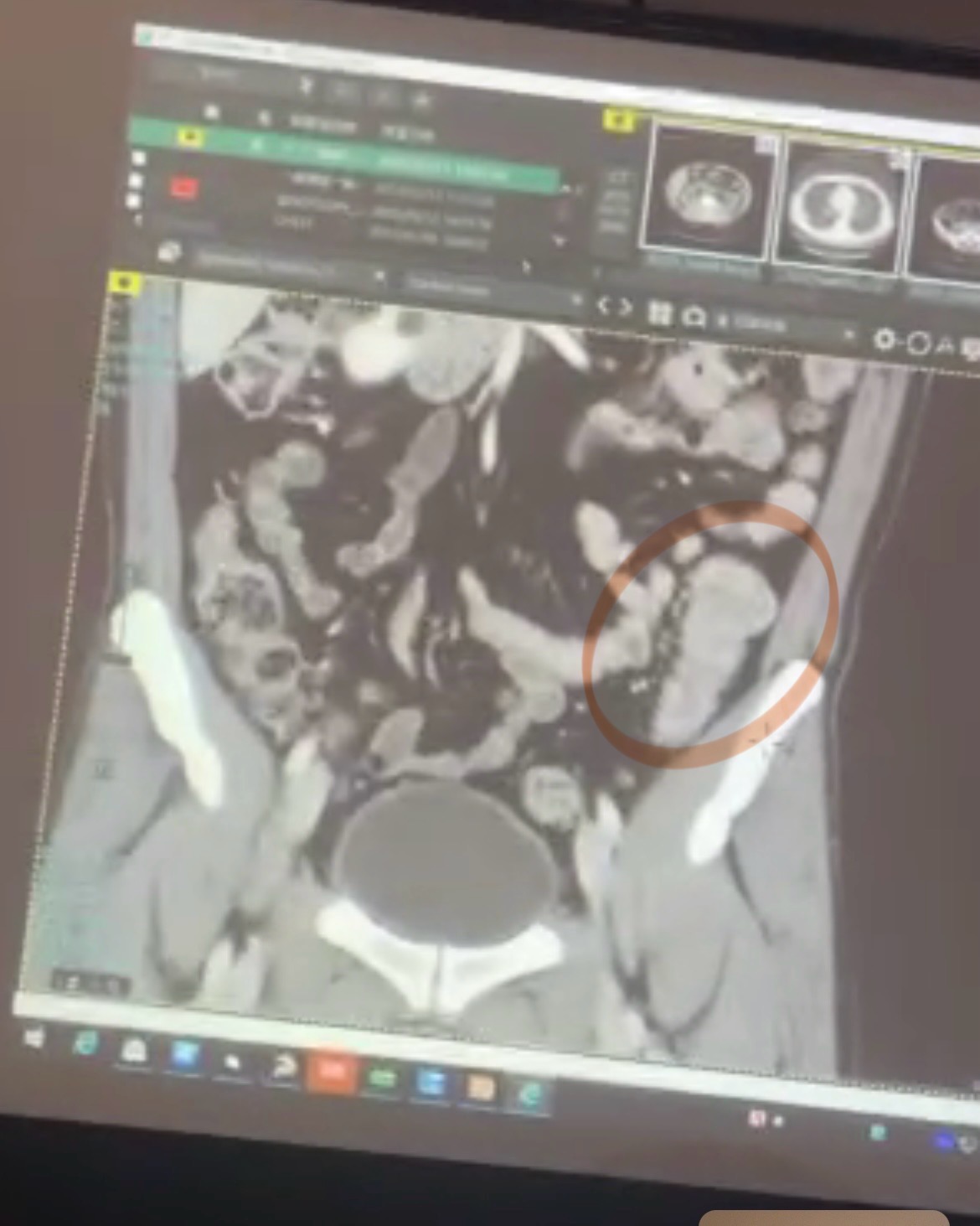The width and height of the screenshot is (980, 1226).
Task: Click the icon right of the grid layout icon
Action: [694, 317]
